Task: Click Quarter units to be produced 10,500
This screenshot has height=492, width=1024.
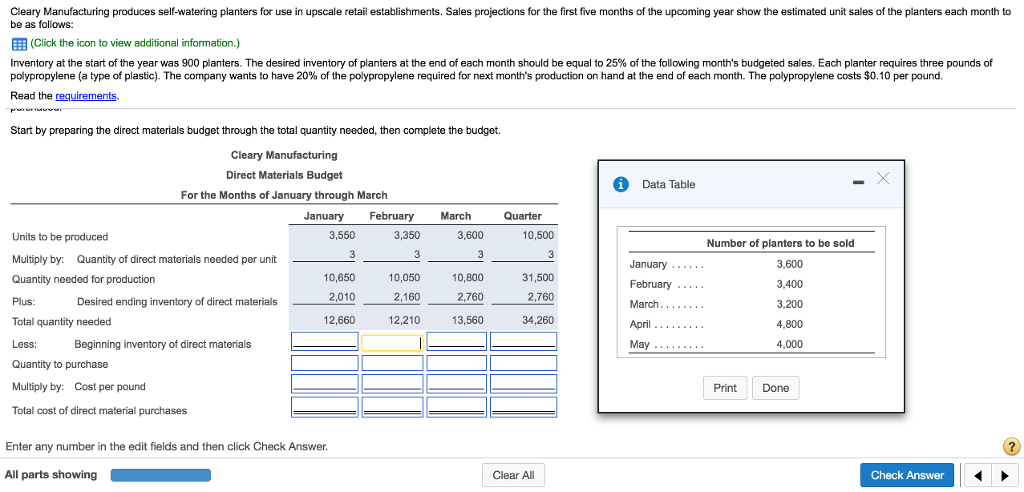Action: click(x=538, y=236)
